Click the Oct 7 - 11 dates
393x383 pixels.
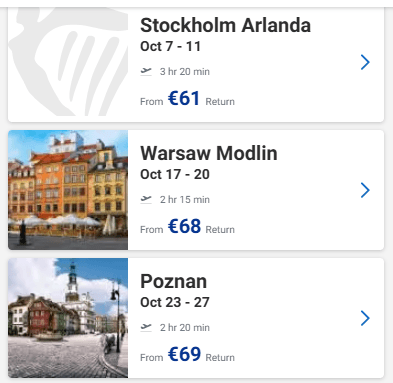[170, 46]
